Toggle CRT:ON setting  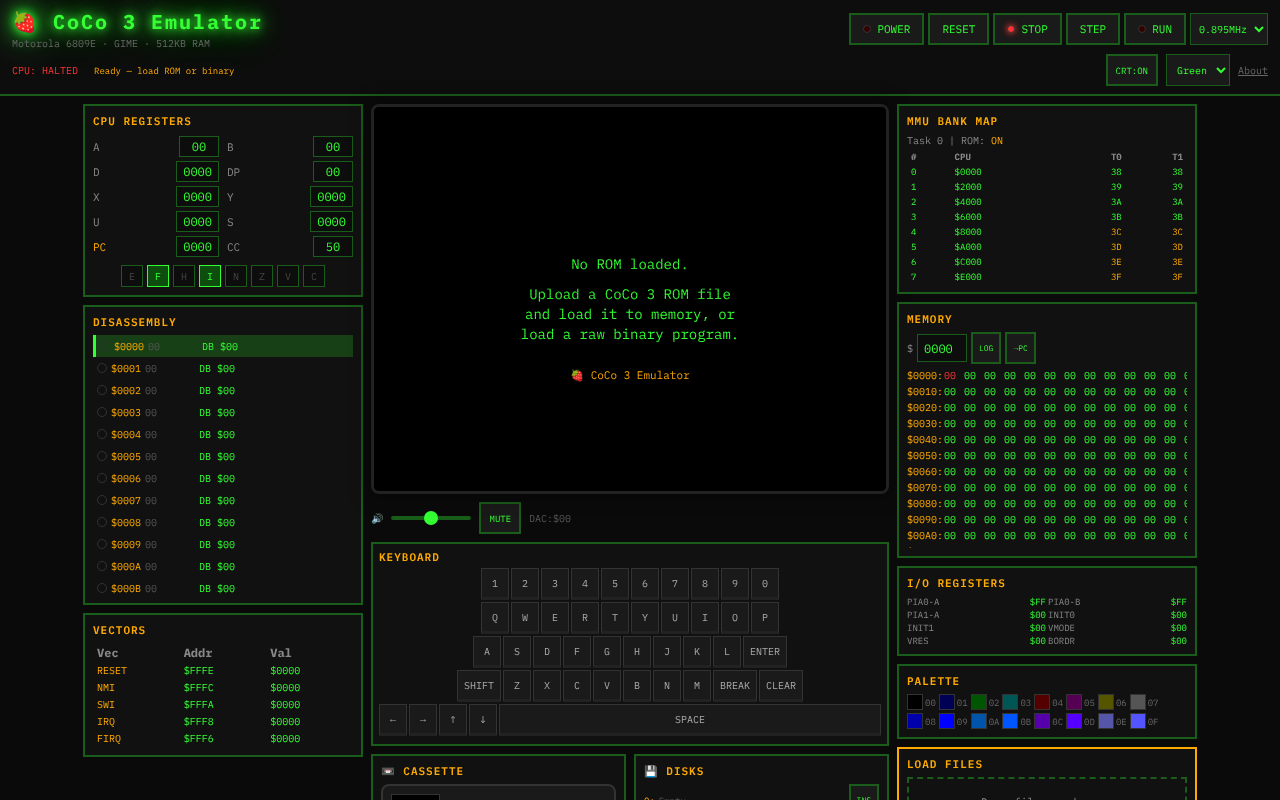tap(1131, 69)
